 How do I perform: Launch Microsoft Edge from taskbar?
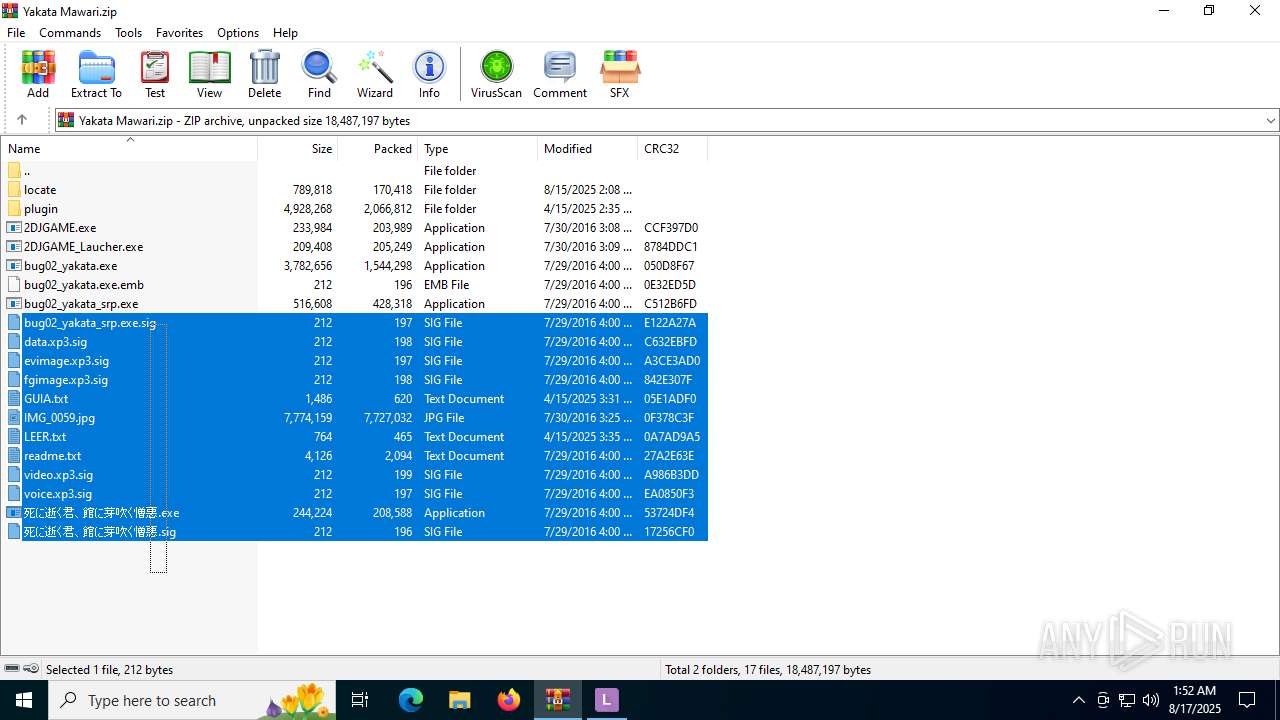tap(411, 700)
